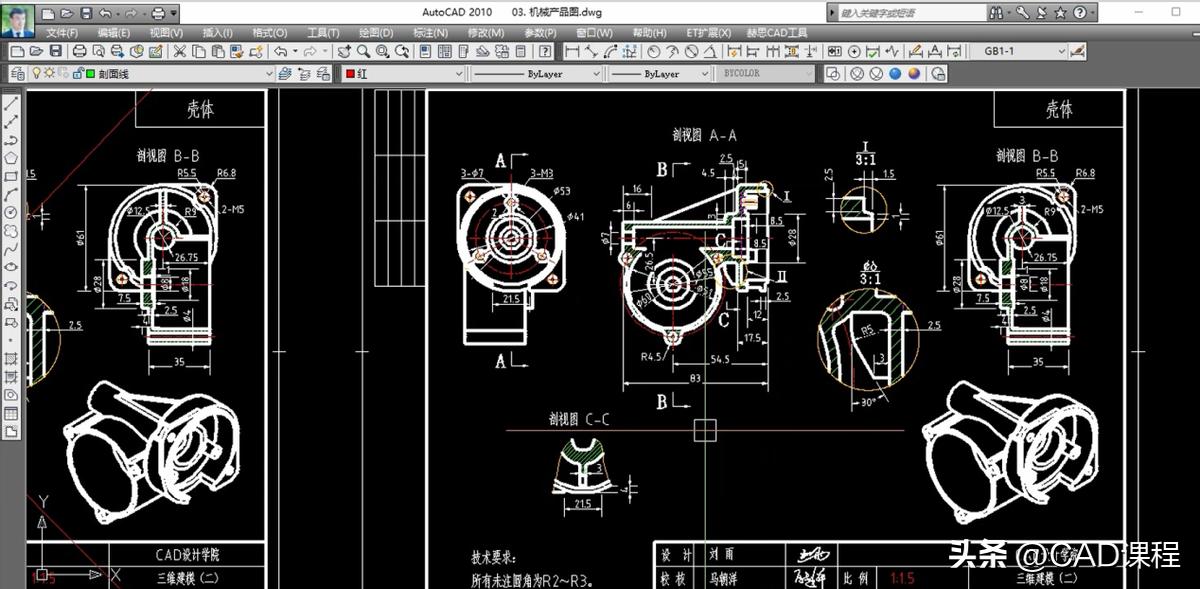Activate Zoom Realtime magnifier tool

tap(363, 51)
